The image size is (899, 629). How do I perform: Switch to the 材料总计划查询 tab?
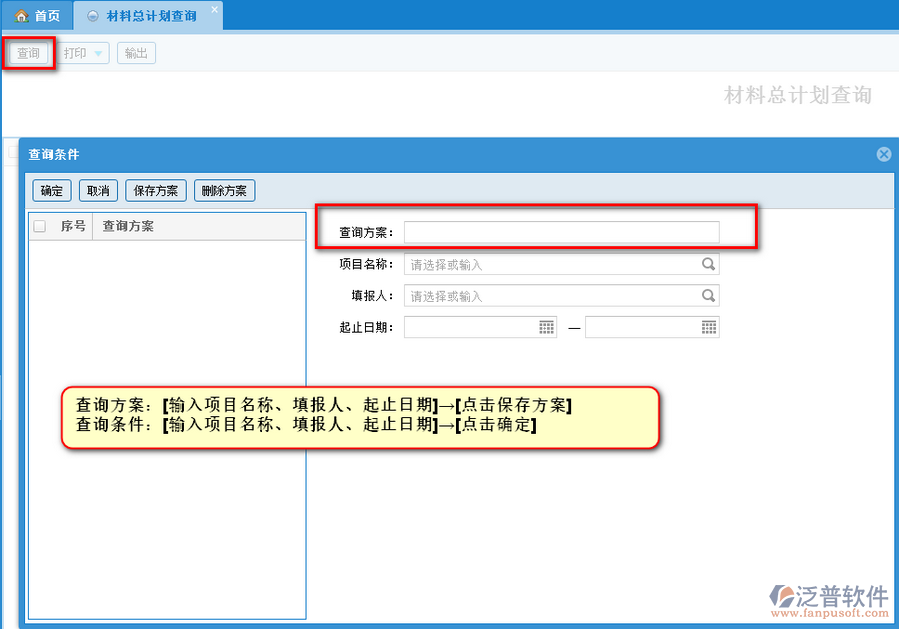[148, 15]
